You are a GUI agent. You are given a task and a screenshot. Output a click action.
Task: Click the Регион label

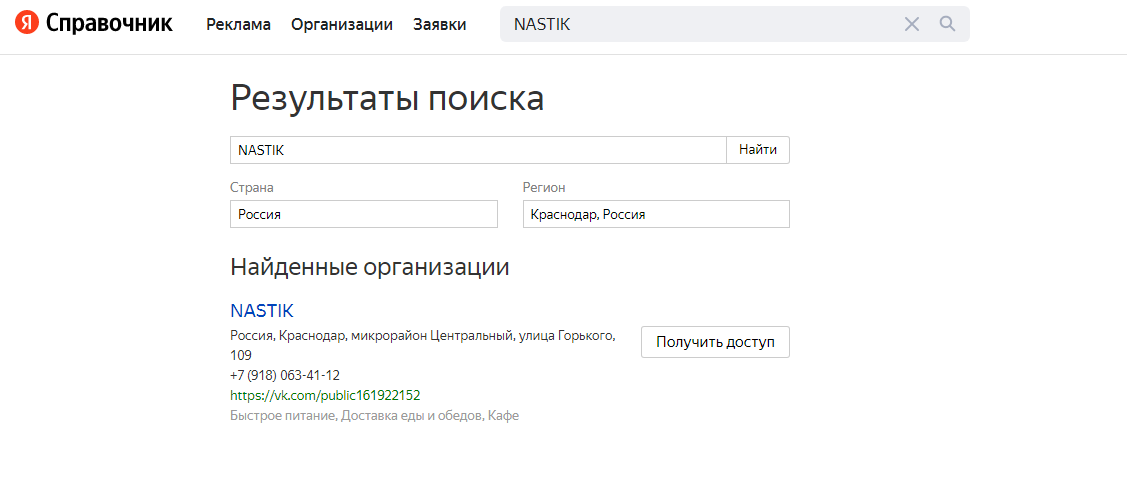544,187
